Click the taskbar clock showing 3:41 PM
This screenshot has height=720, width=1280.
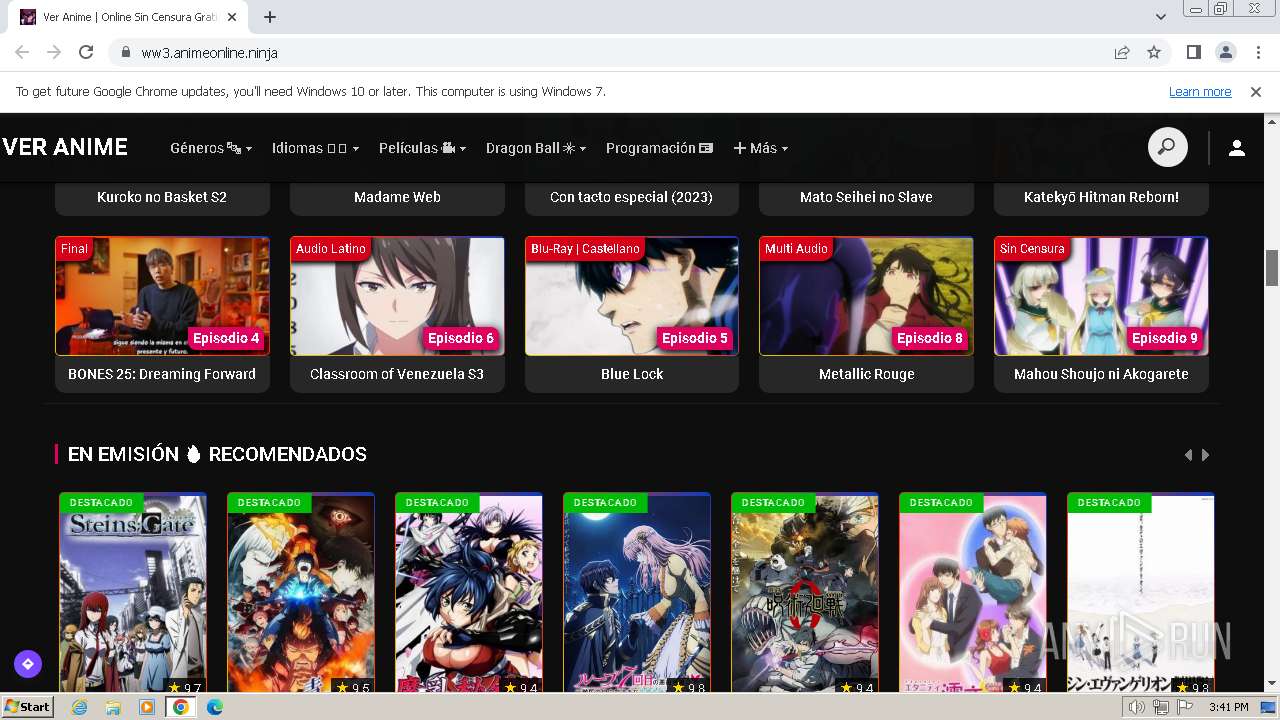(1228, 707)
